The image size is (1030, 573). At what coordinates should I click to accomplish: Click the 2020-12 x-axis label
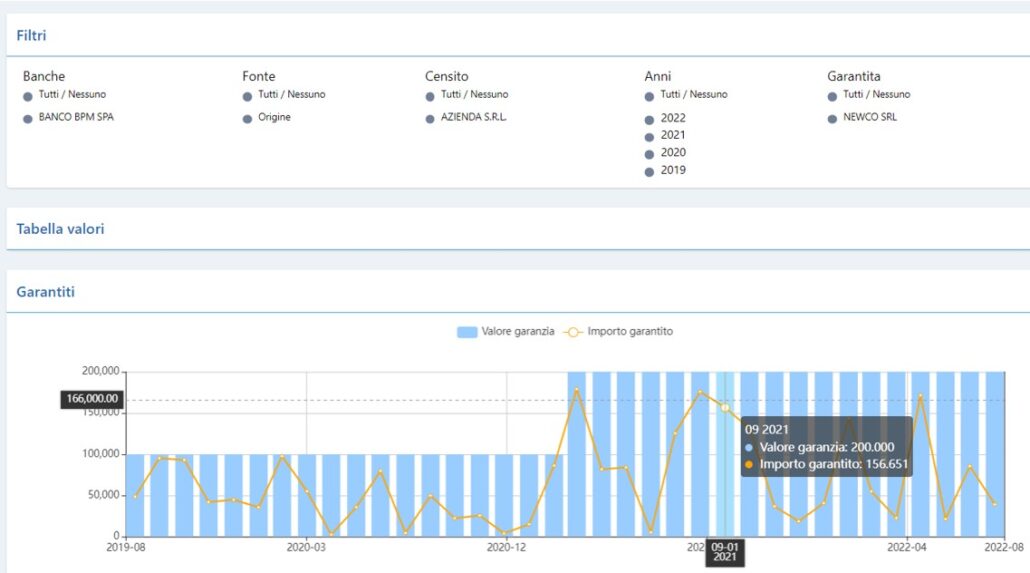(x=506, y=547)
